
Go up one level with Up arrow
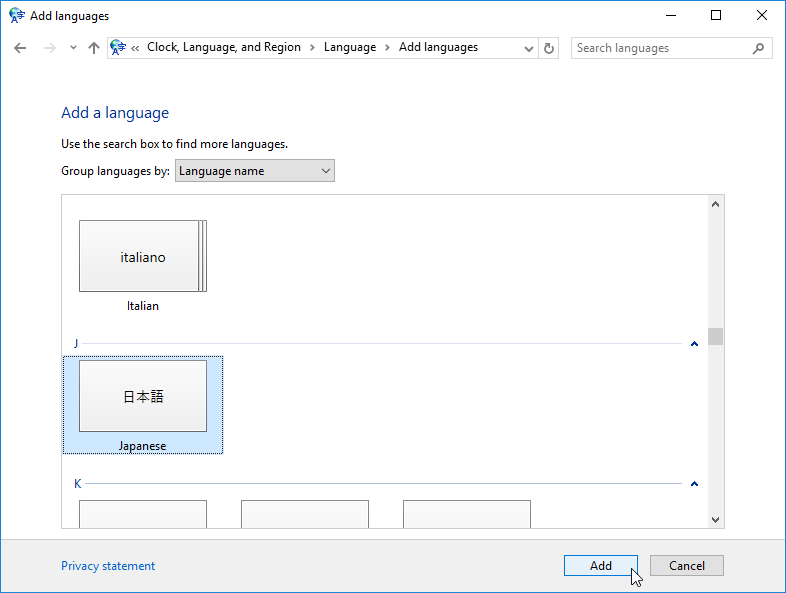pyautogui.click(x=94, y=48)
